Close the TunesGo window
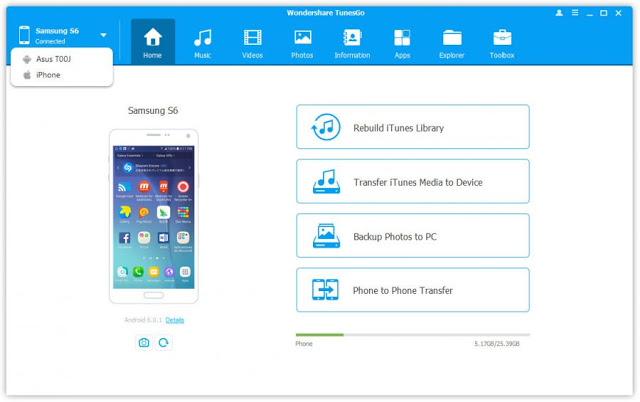This screenshot has height=402, width=640. tap(618, 13)
